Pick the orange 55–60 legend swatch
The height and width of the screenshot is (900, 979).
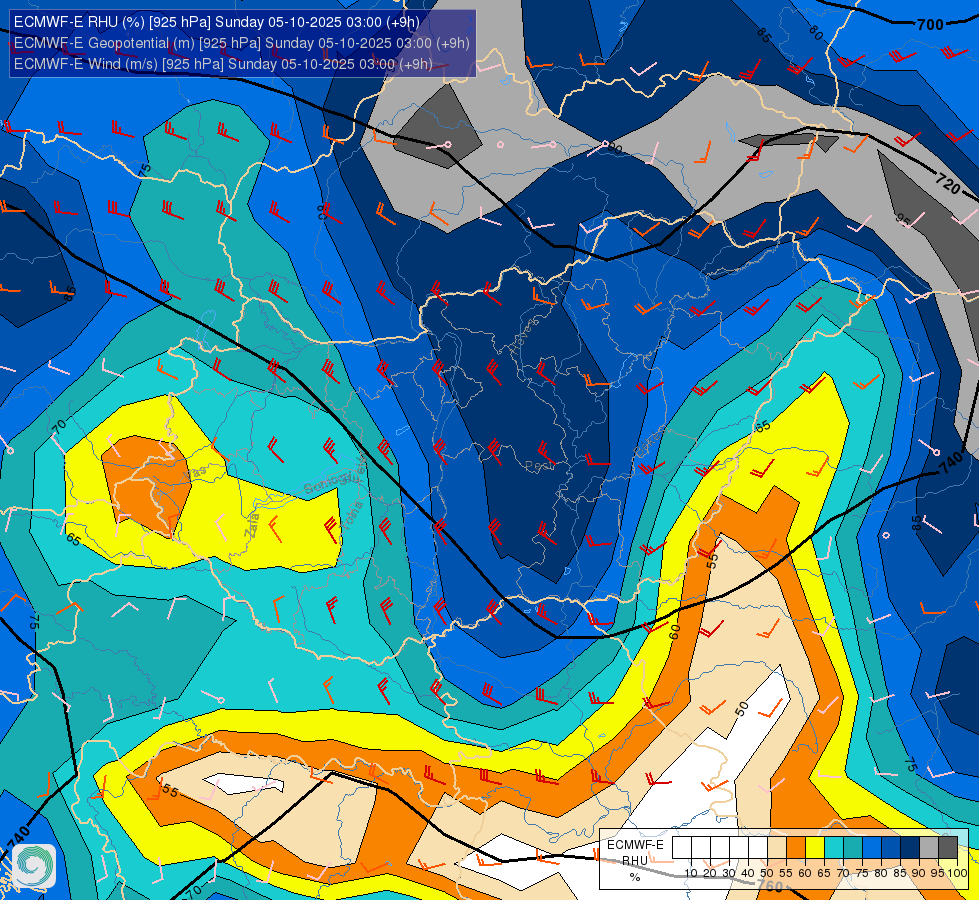(x=796, y=847)
